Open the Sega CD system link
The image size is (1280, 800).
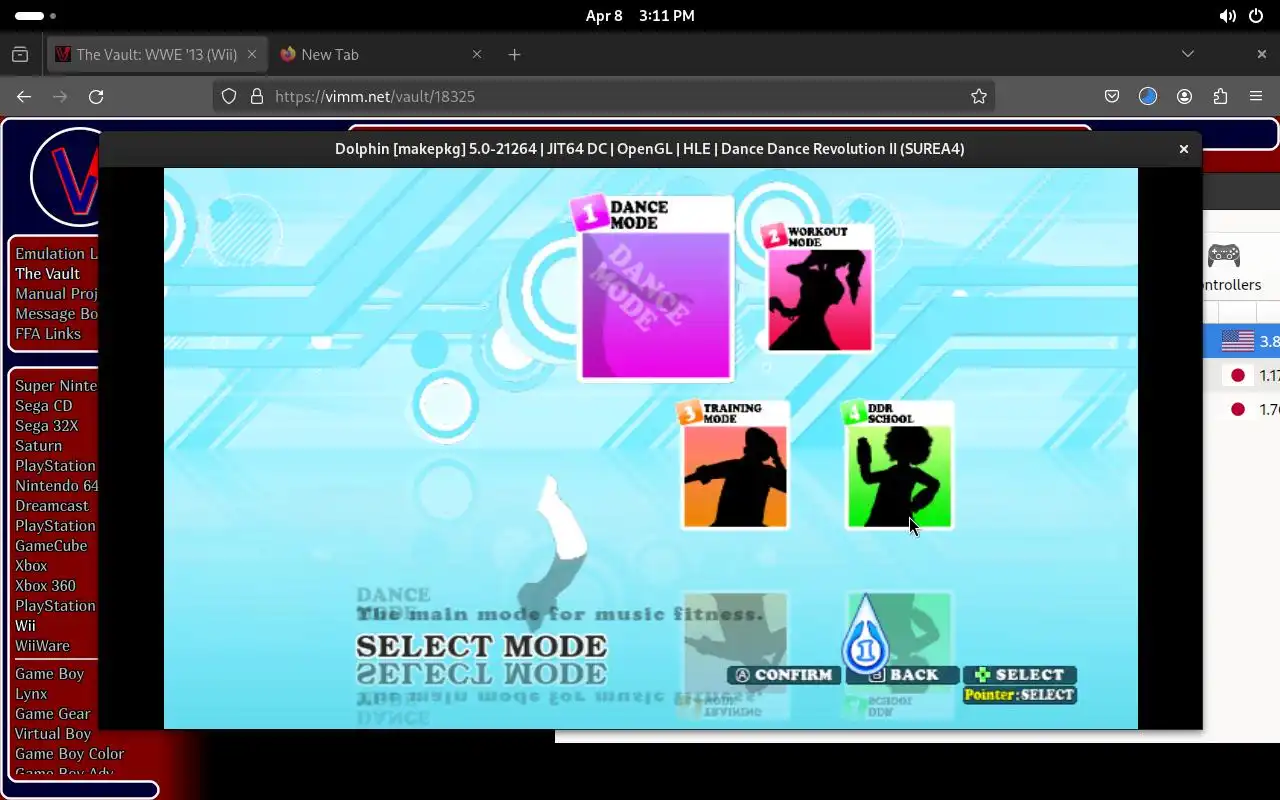pyautogui.click(x=44, y=405)
